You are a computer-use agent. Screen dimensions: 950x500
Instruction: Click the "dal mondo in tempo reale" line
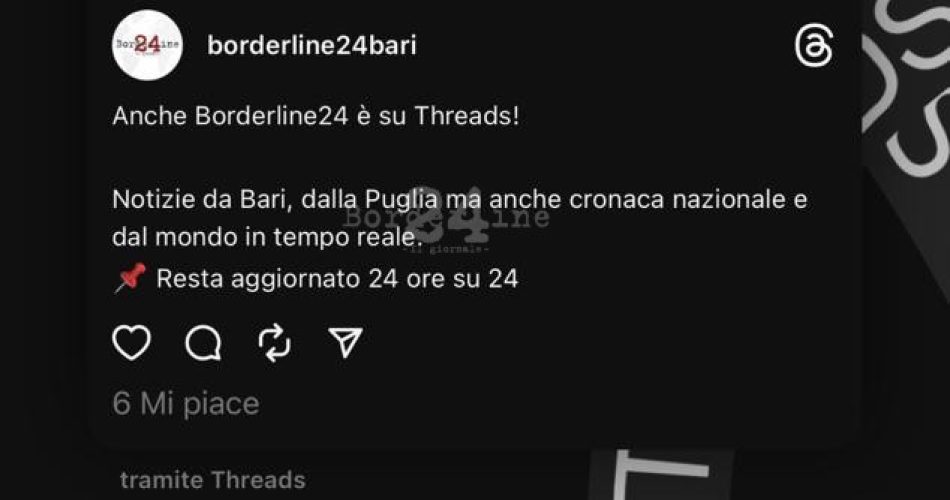pyautogui.click(x=265, y=237)
